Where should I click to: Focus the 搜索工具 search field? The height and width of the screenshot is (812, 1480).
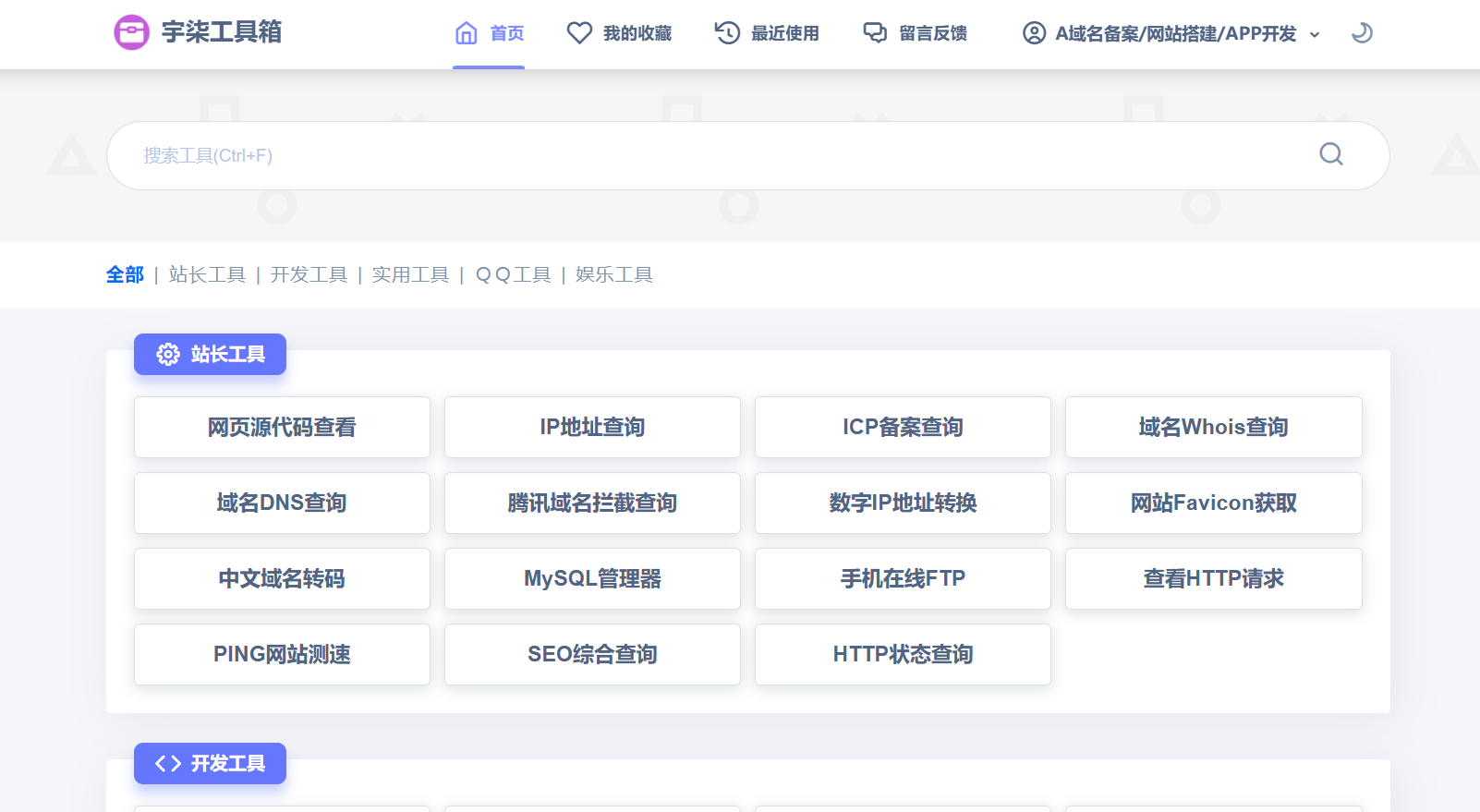click(748, 155)
